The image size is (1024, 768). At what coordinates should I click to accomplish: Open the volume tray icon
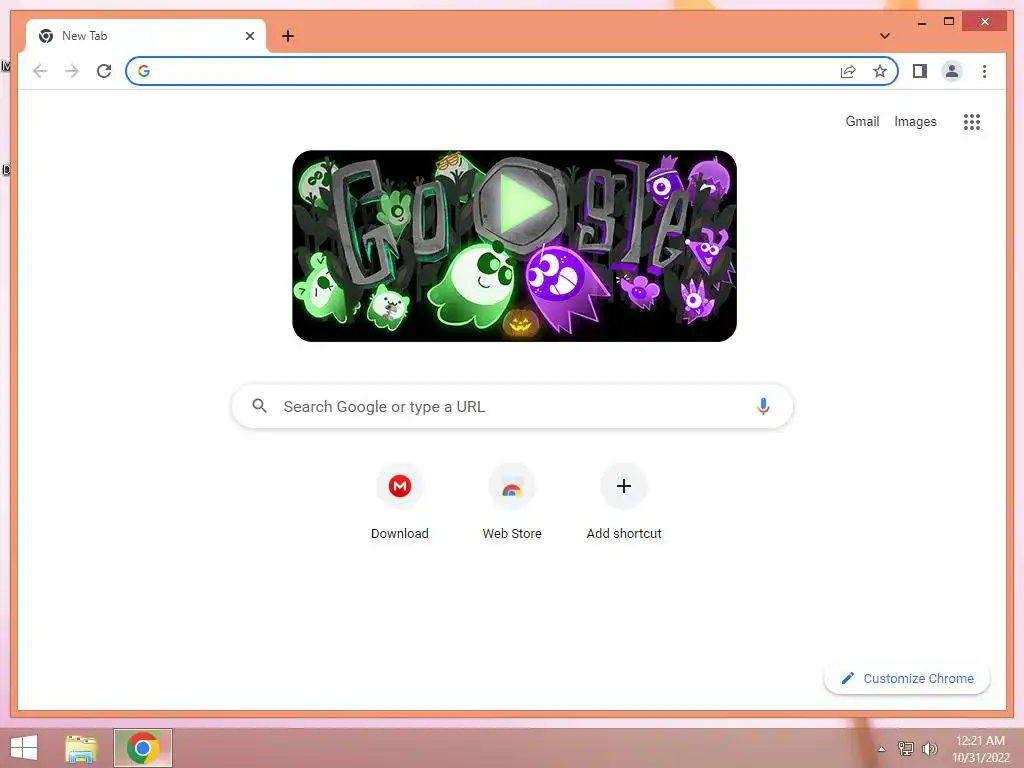click(929, 749)
